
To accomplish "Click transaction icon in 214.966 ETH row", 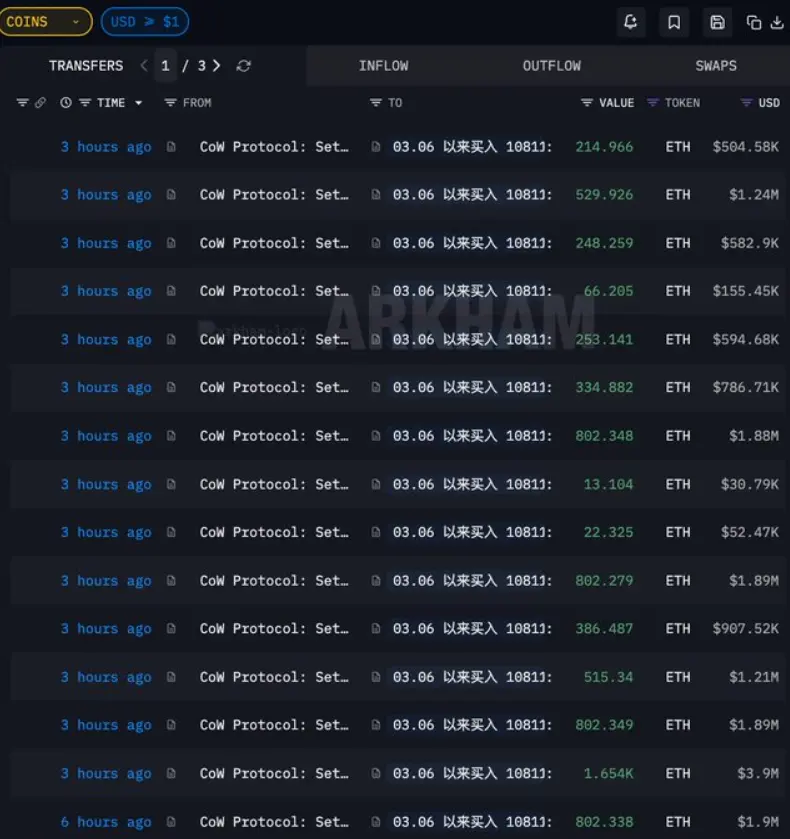I will click(171, 147).
